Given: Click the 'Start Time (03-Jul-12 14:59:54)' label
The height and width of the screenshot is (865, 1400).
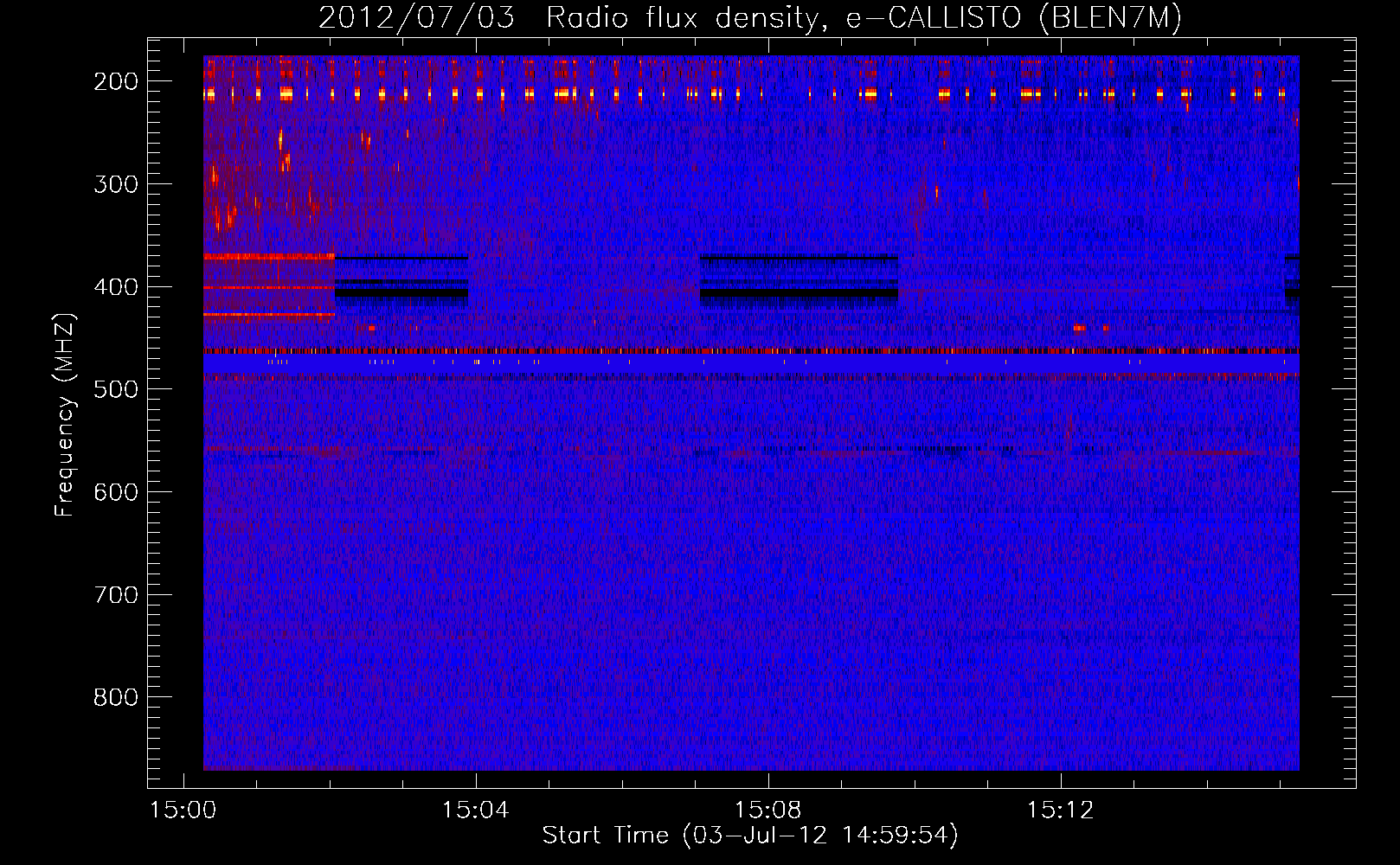Looking at the screenshot, I should (750, 836).
